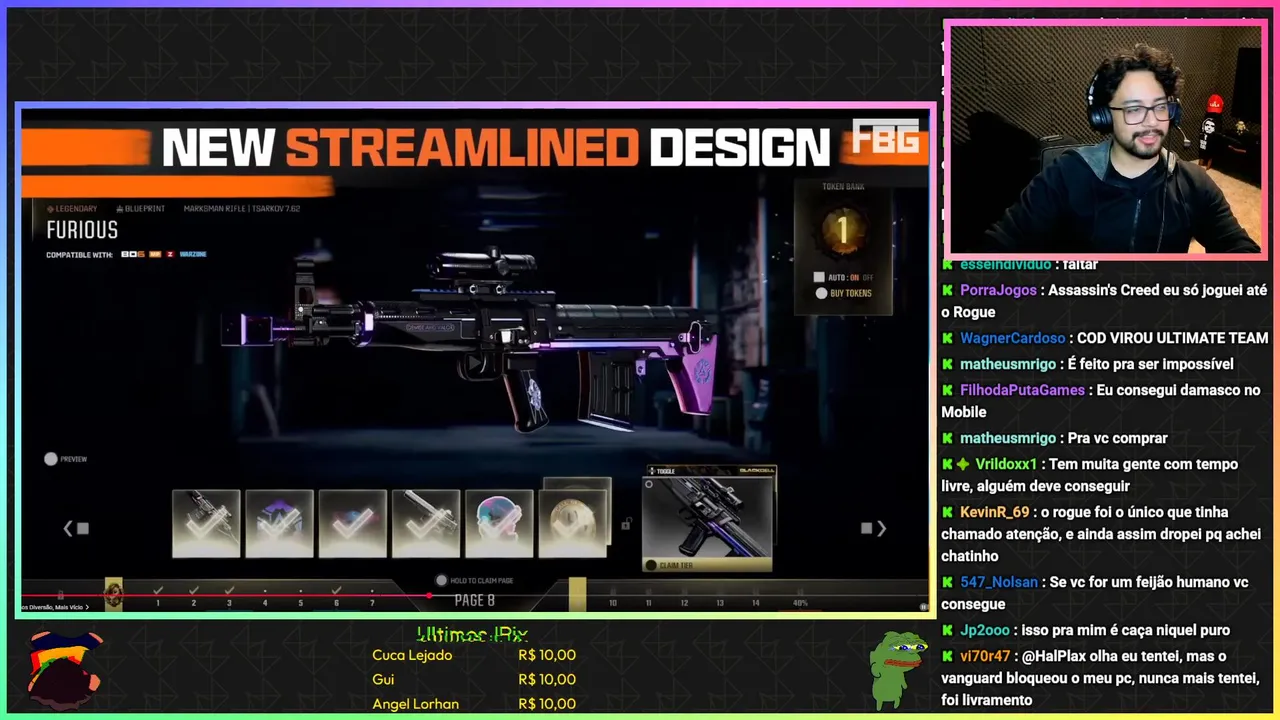This screenshot has width=1280, height=720.
Task: Select the third claimed sticker reward tile
Action: click(352, 523)
